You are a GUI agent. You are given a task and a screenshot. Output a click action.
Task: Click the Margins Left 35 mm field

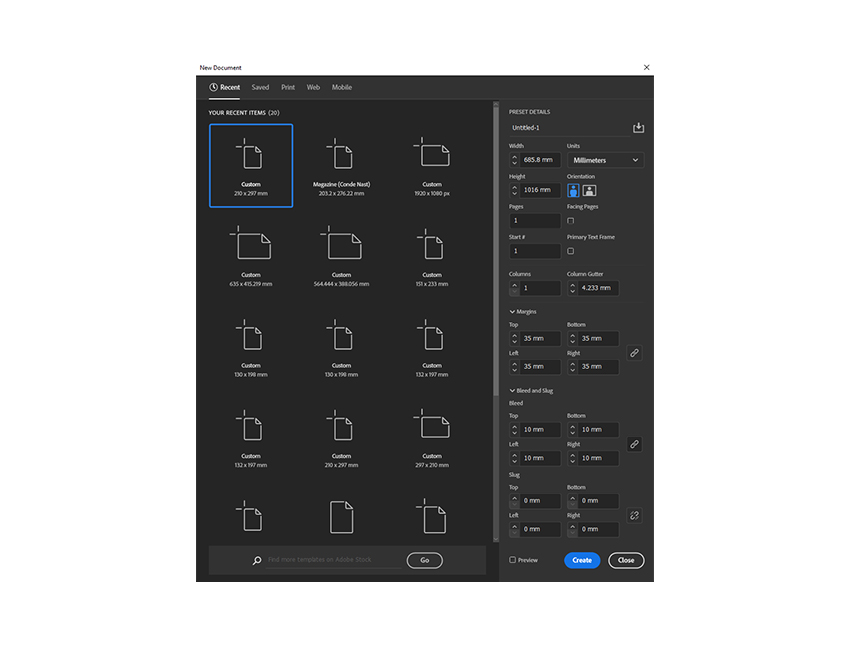540,366
